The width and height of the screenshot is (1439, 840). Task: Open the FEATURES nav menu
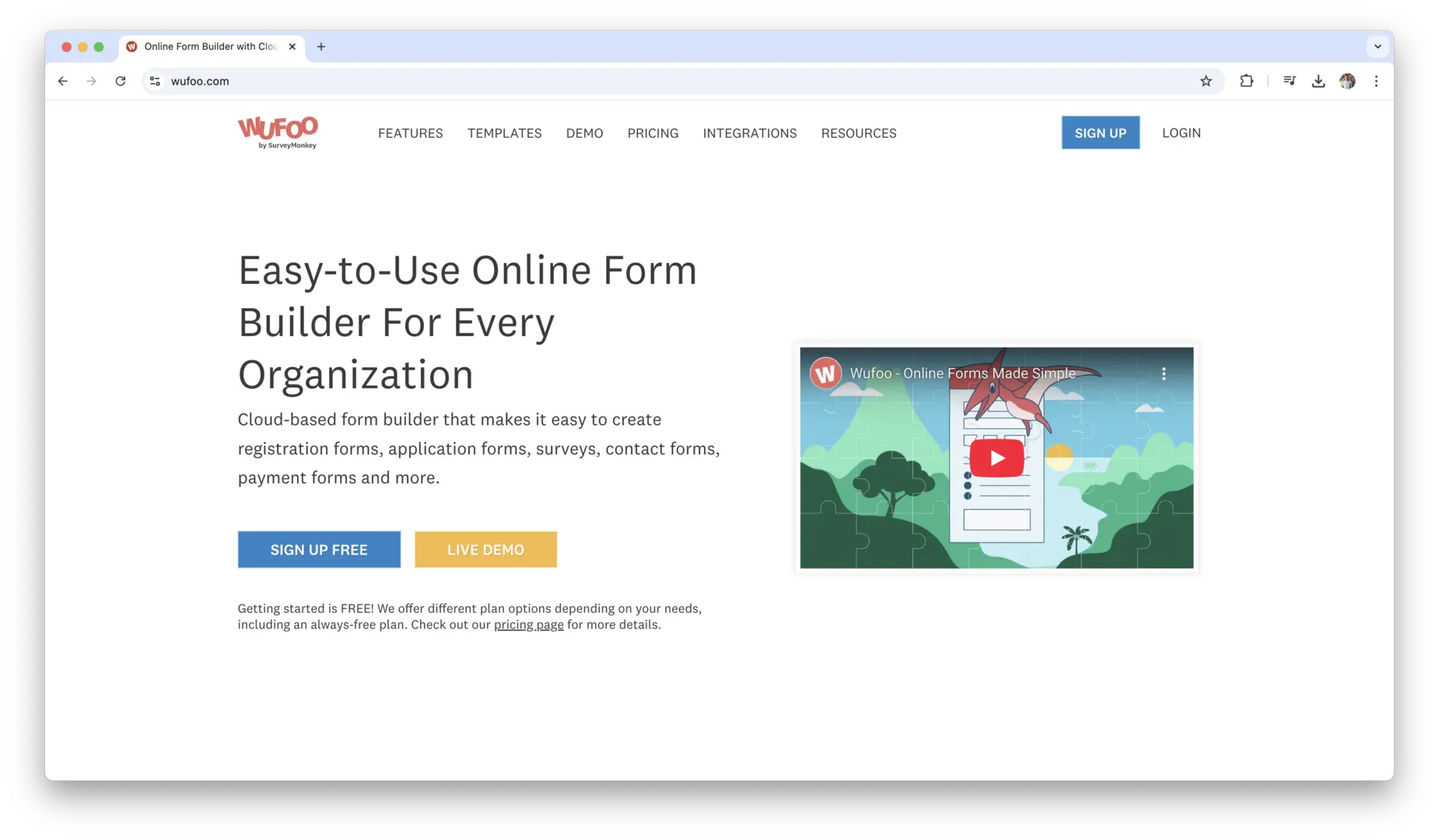point(411,133)
